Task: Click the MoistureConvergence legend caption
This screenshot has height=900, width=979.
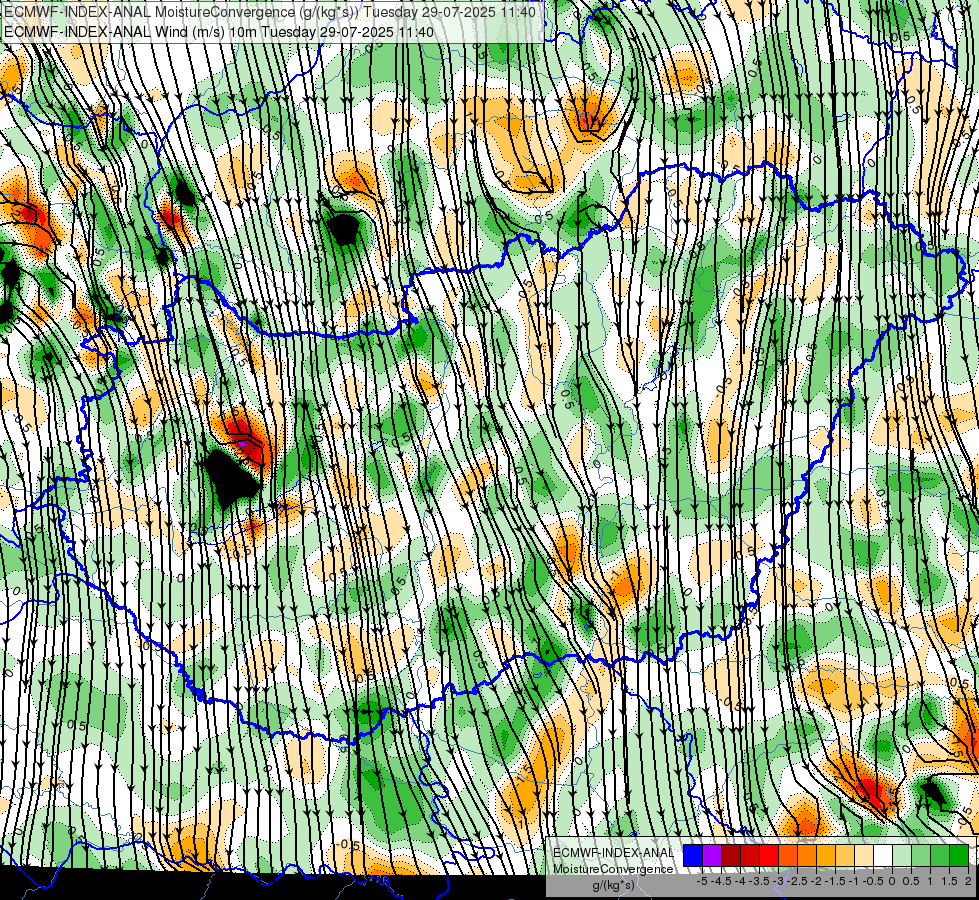Action: pyautogui.click(x=613, y=869)
